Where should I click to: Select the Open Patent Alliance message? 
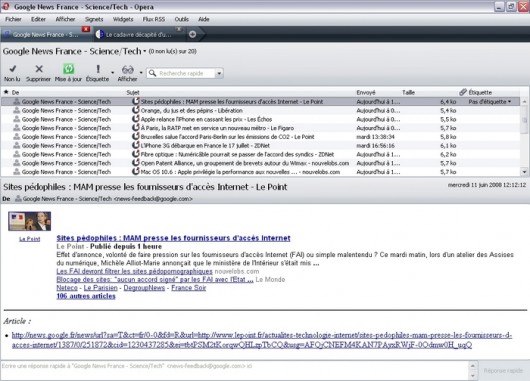pos(260,163)
